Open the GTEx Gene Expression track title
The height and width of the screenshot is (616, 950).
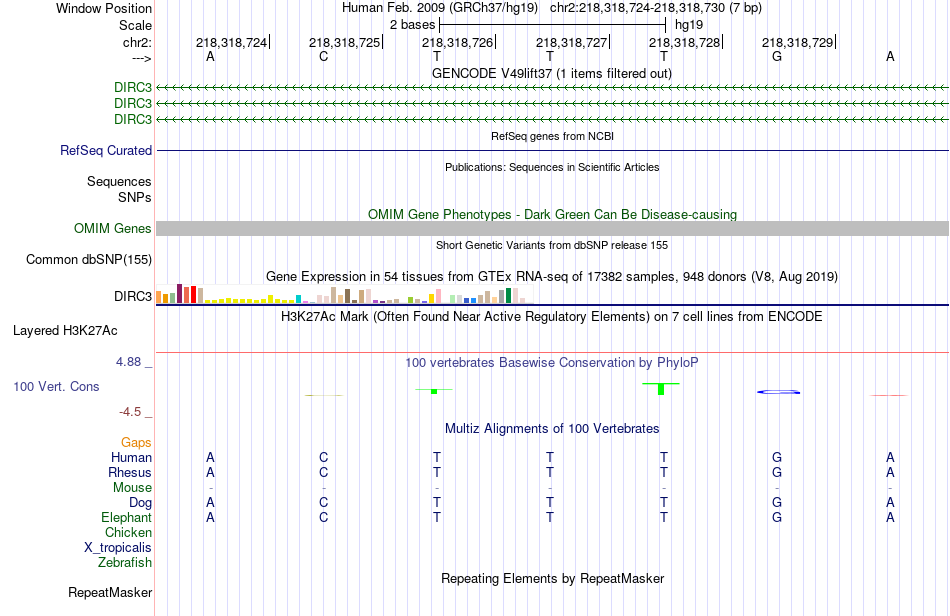pyautogui.click(x=552, y=277)
